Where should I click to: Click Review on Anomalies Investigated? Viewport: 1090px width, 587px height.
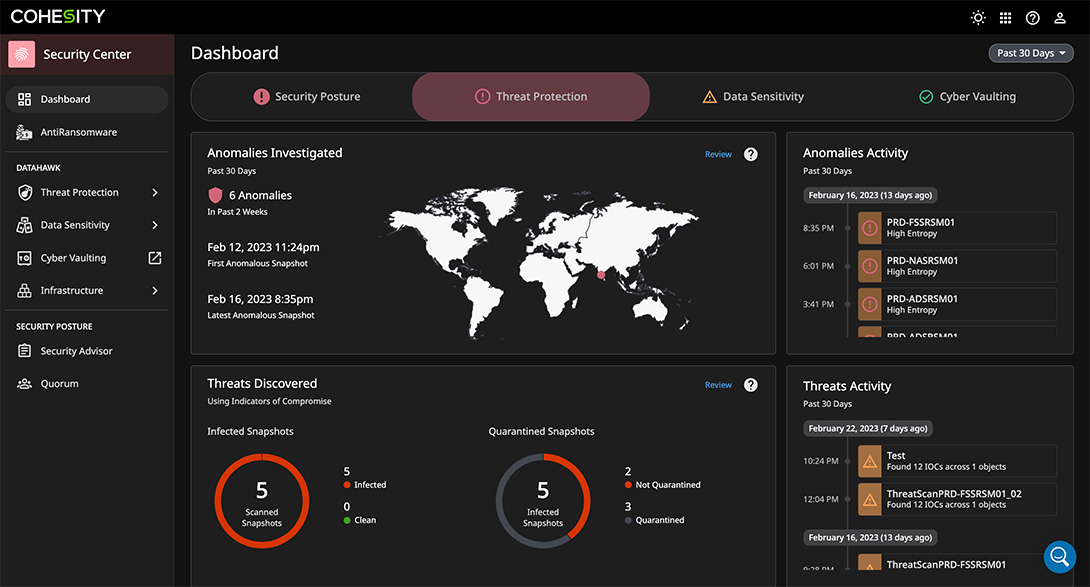click(718, 154)
